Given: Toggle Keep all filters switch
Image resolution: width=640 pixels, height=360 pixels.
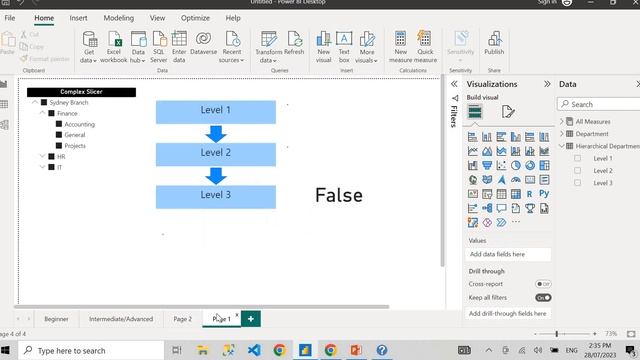Looking at the screenshot, I should 543,298.
